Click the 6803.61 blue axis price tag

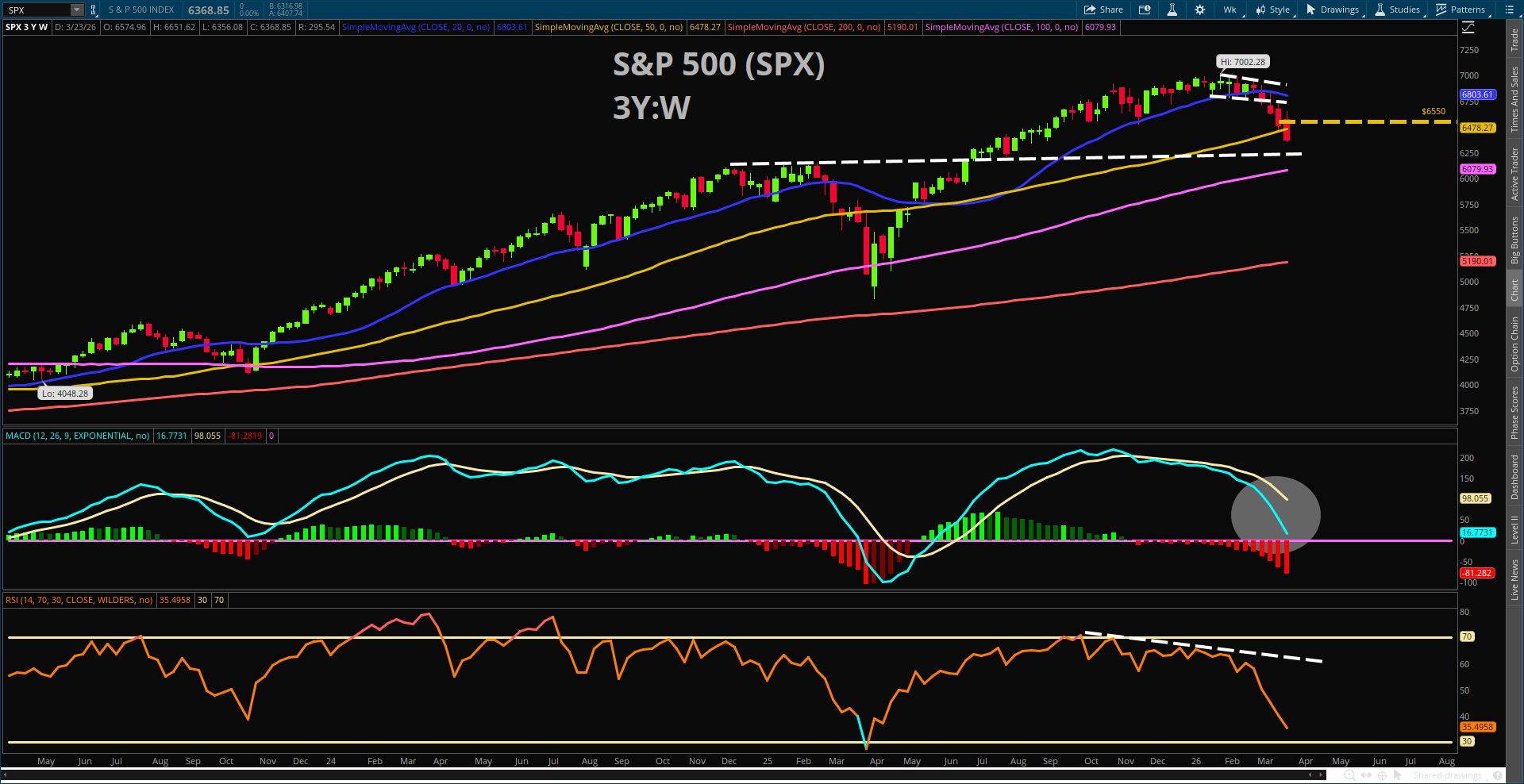[x=1477, y=94]
